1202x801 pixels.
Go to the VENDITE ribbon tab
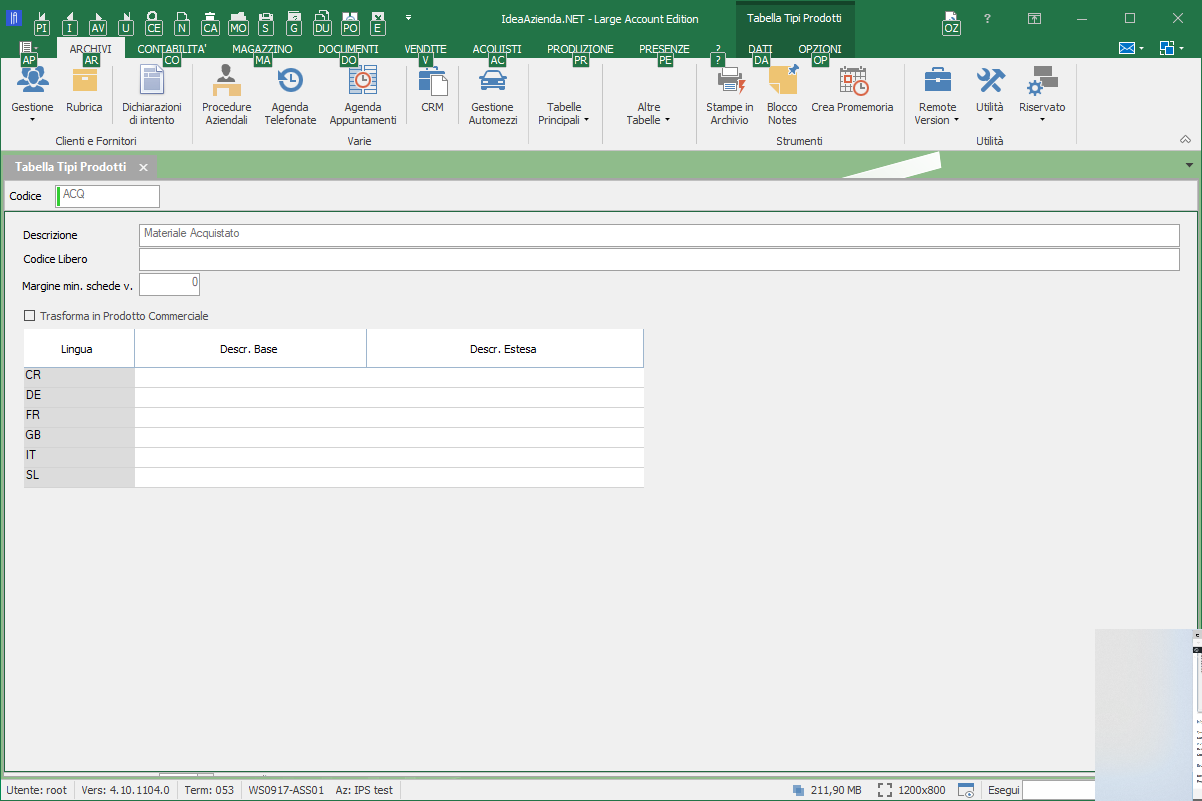pyautogui.click(x=426, y=49)
